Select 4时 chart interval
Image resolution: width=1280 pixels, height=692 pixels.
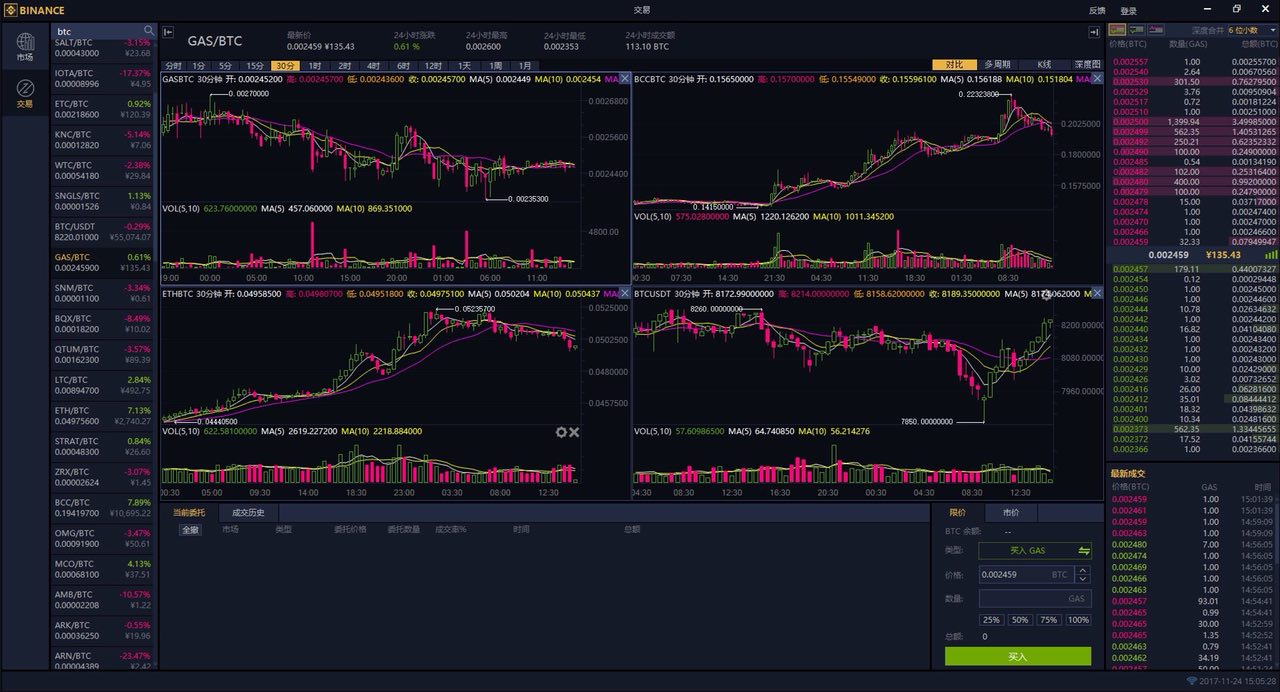pos(373,65)
